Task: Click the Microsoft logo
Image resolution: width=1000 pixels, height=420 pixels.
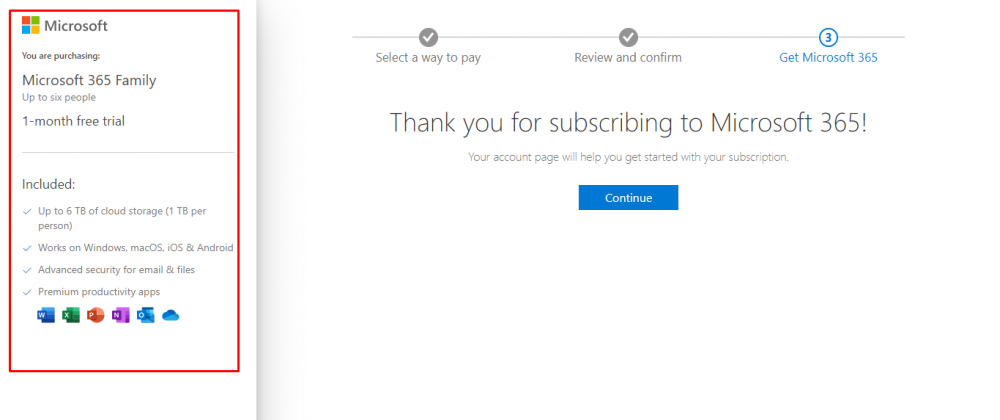Action: (31, 25)
